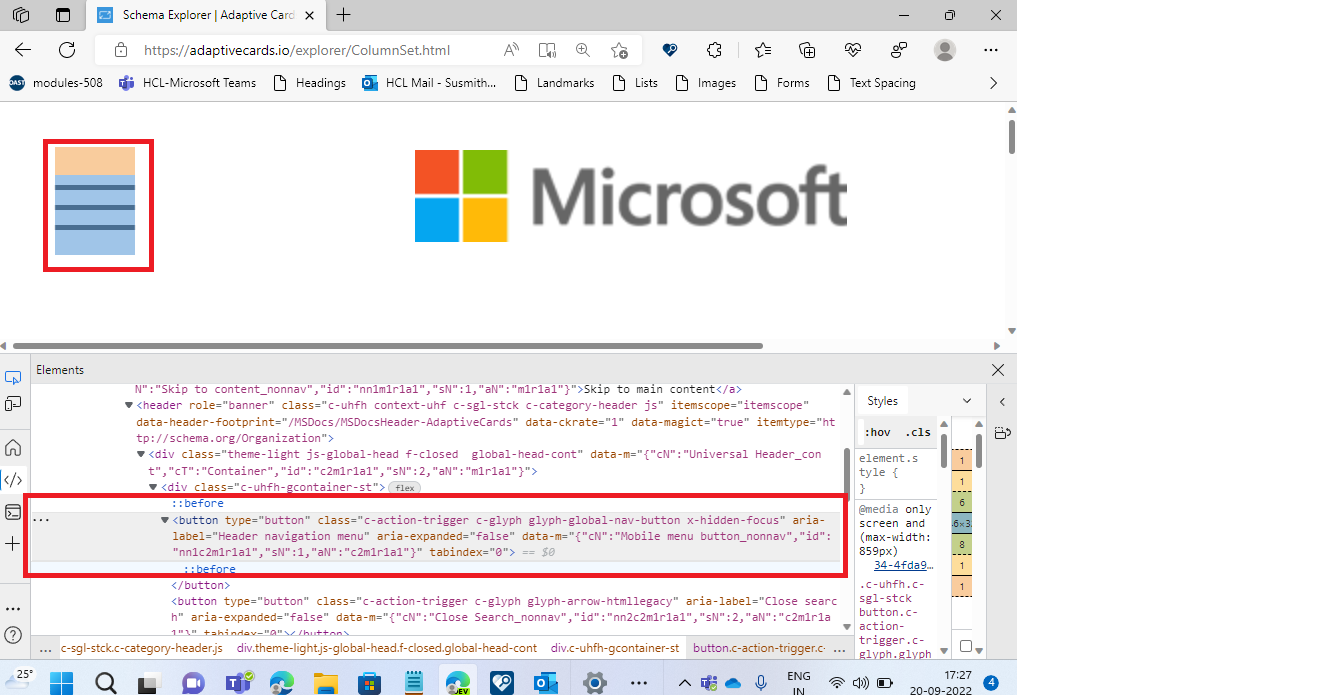Open browser essentials heartbeat icon
Screen dimensions: 1344x695
point(853,50)
